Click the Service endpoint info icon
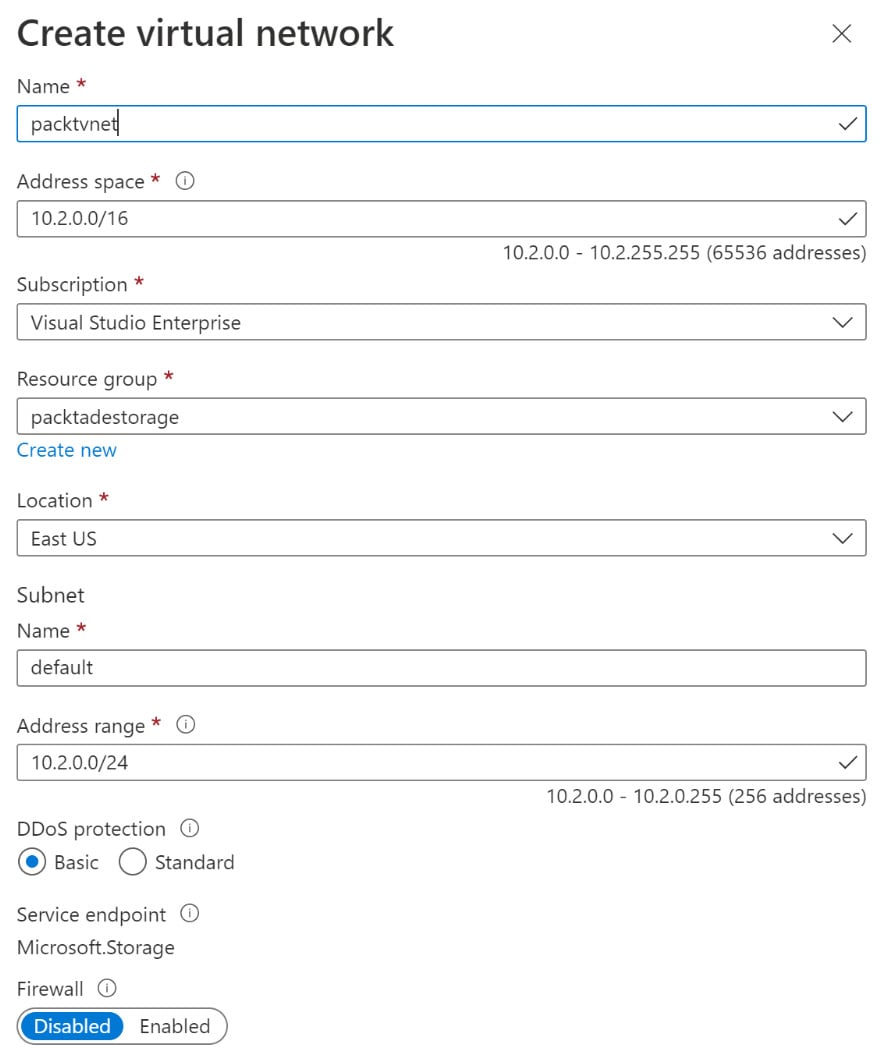This screenshot has width=882, height=1060. tap(190, 914)
